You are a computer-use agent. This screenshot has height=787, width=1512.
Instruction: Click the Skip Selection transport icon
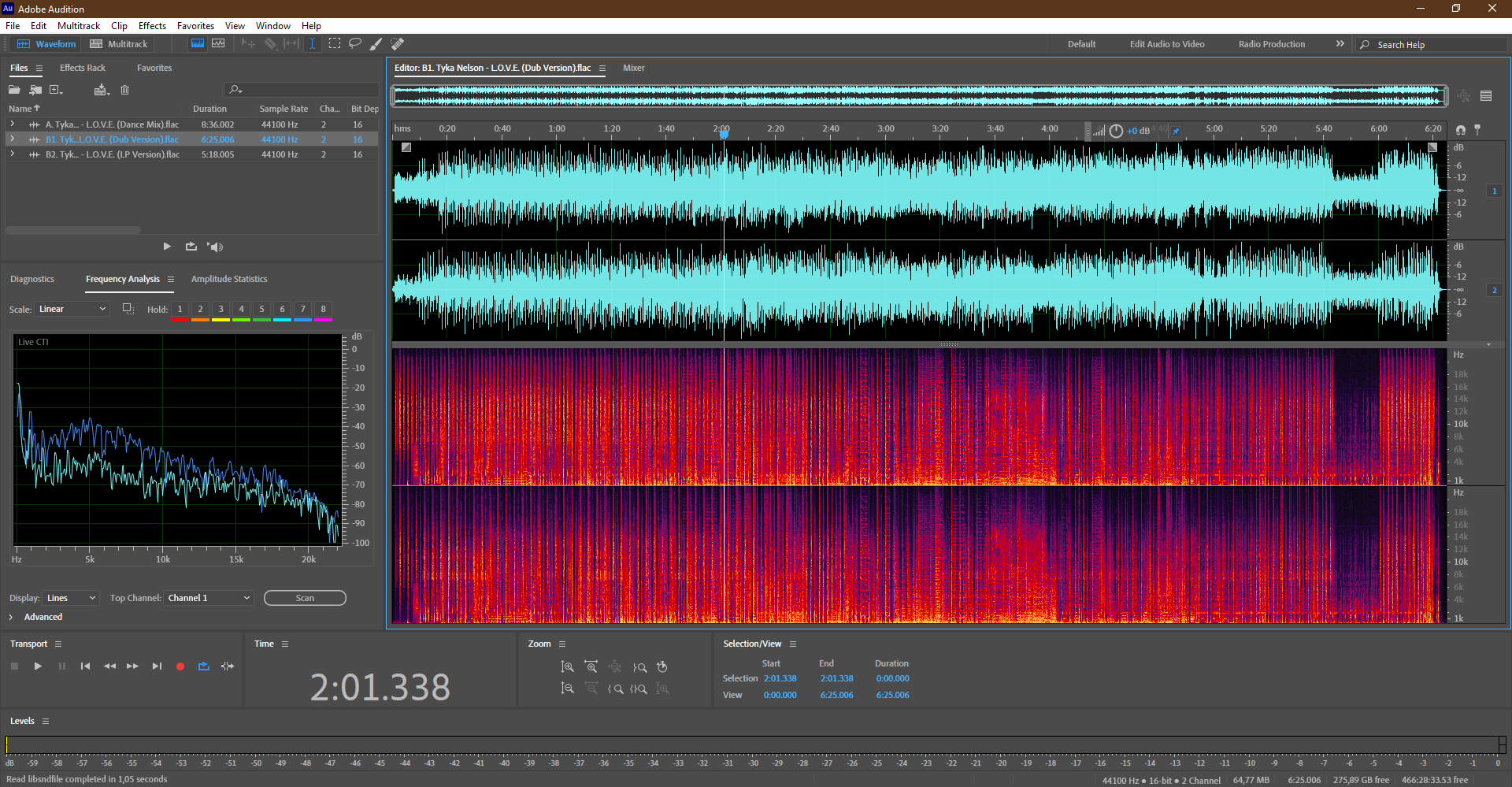tap(228, 666)
